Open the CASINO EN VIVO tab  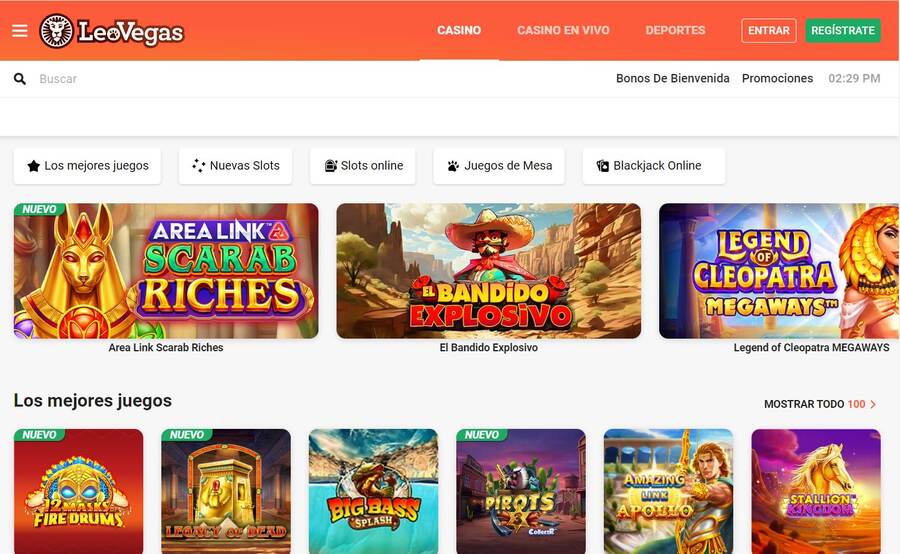(563, 30)
